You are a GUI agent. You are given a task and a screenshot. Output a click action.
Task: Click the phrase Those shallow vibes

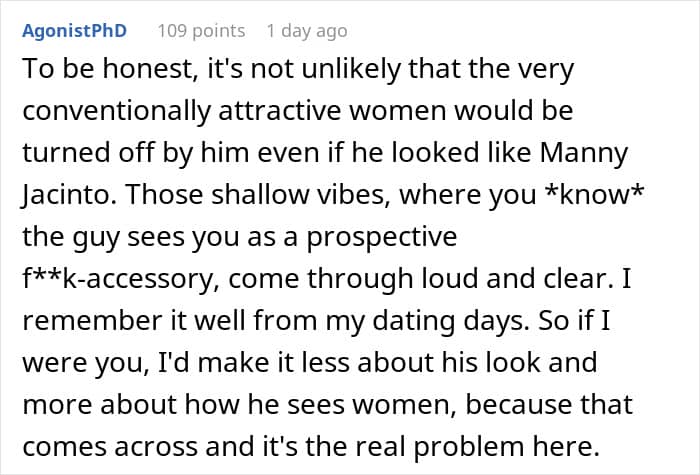tap(255, 195)
